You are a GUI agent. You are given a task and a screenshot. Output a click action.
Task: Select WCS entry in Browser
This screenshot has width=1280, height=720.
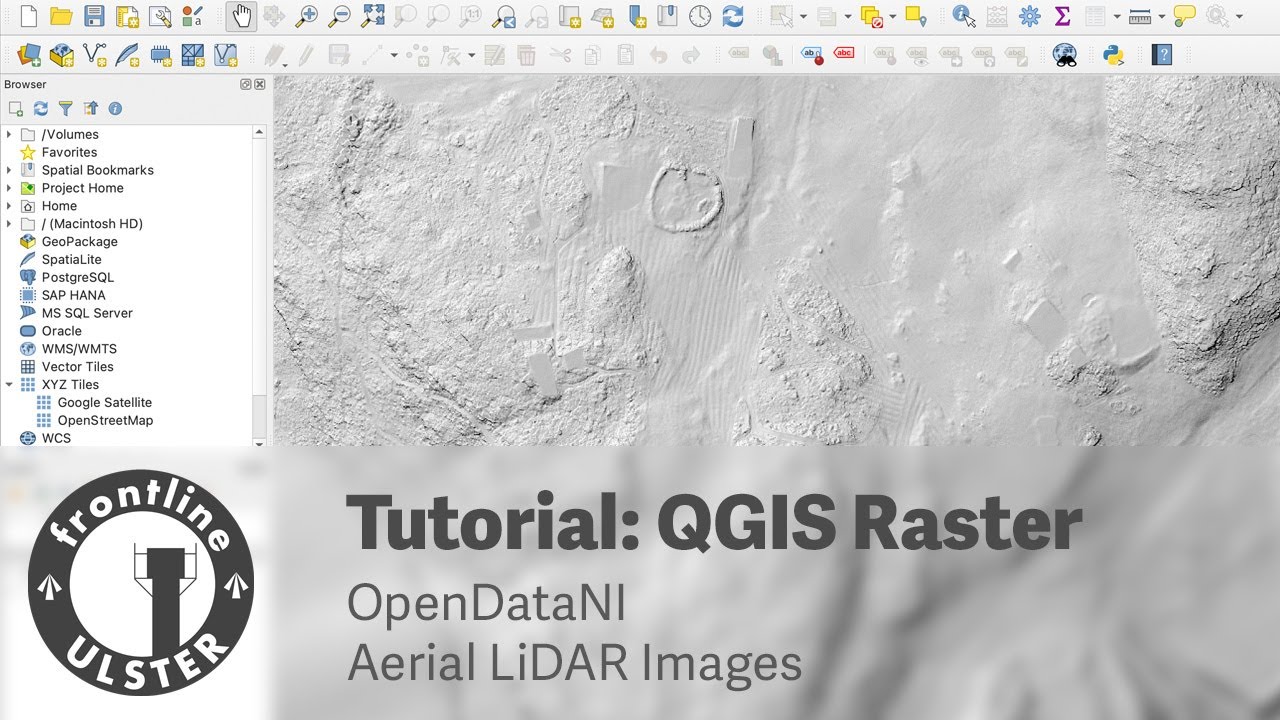click(x=56, y=438)
